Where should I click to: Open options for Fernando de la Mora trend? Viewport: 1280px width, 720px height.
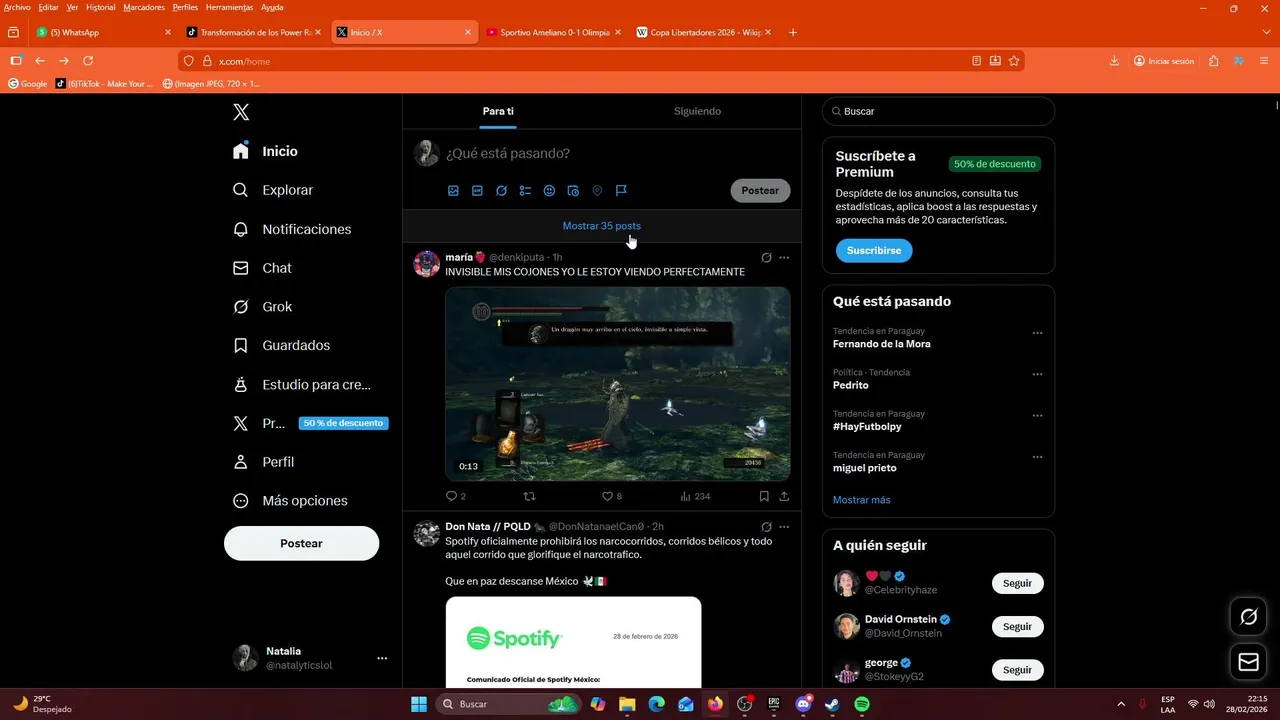pyautogui.click(x=1037, y=333)
